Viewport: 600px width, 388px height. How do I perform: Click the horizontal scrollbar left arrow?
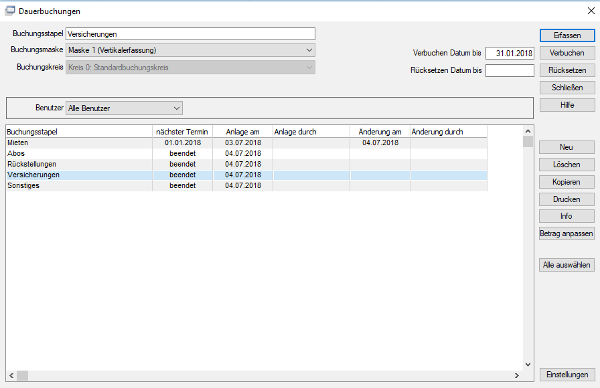[x=11, y=376]
